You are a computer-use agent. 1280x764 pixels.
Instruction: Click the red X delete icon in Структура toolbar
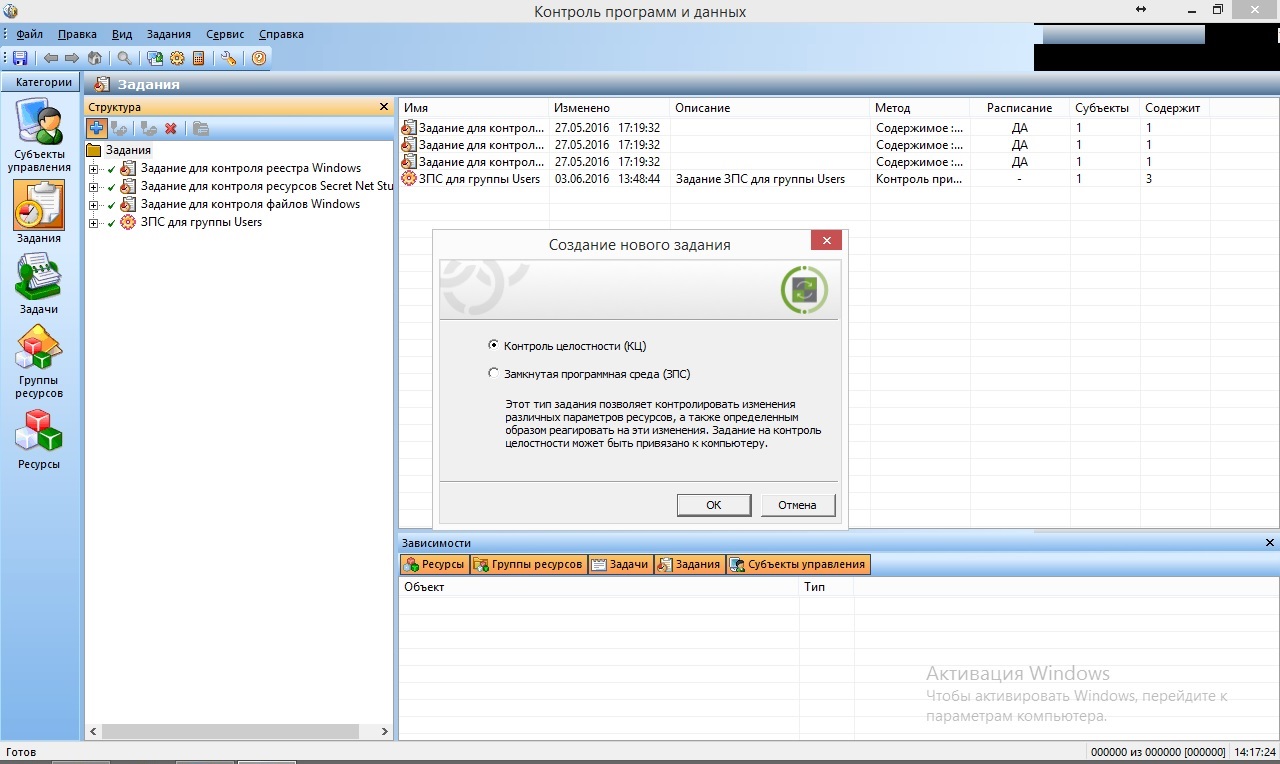(170, 128)
